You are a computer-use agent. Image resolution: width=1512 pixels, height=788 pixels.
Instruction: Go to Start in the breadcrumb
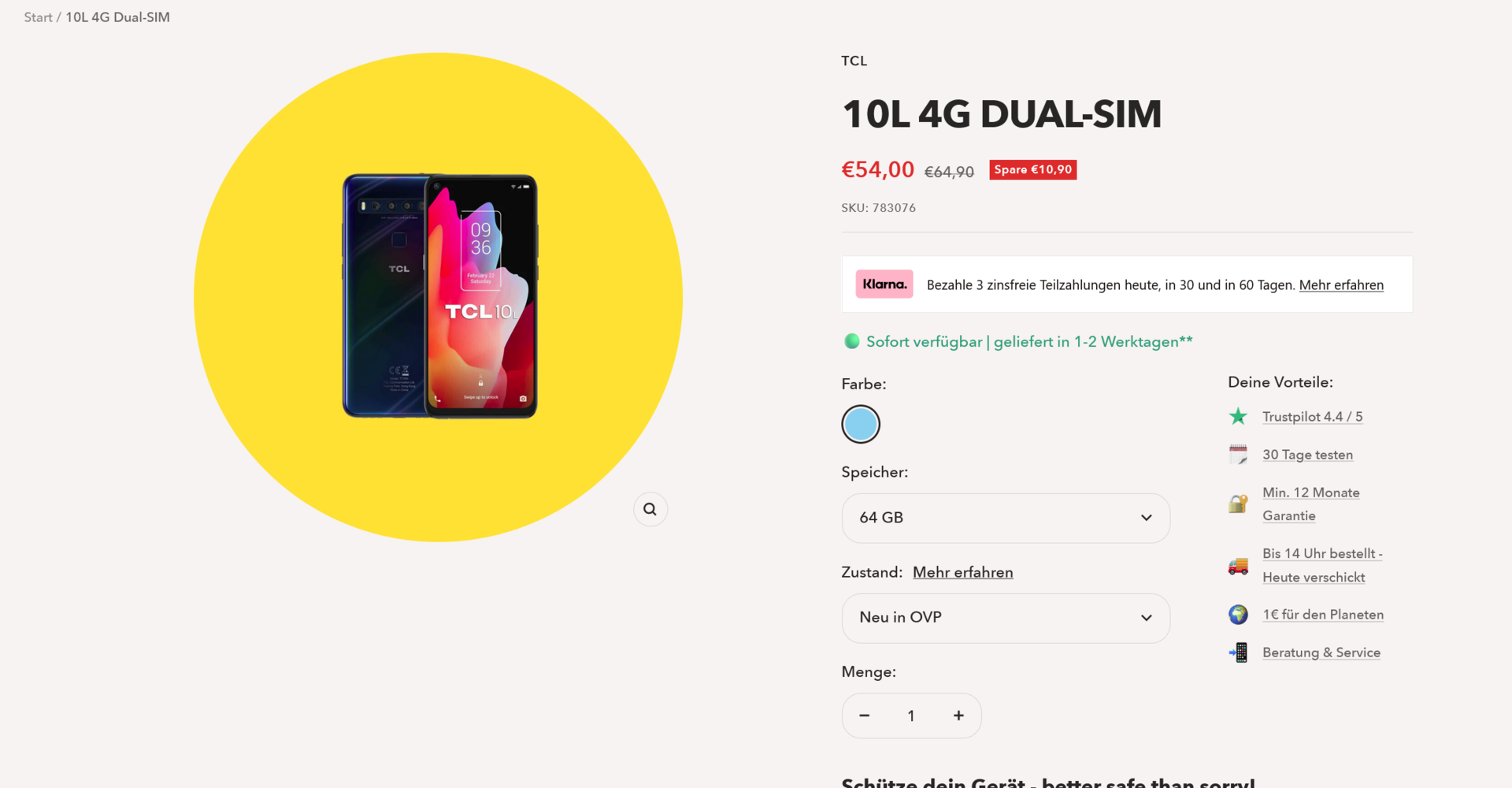(x=38, y=17)
